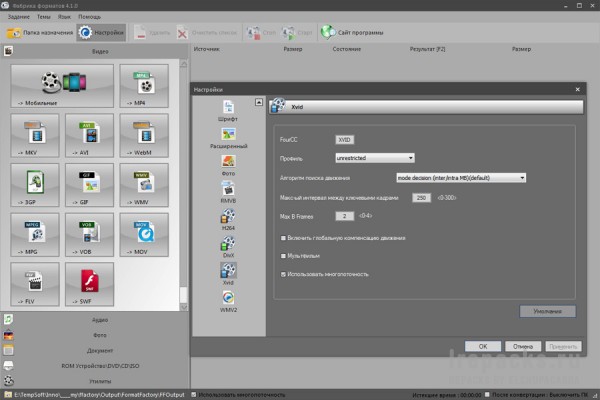The width and height of the screenshot is (600, 400).
Task: Click the Start toolbar button
Action: (297, 33)
